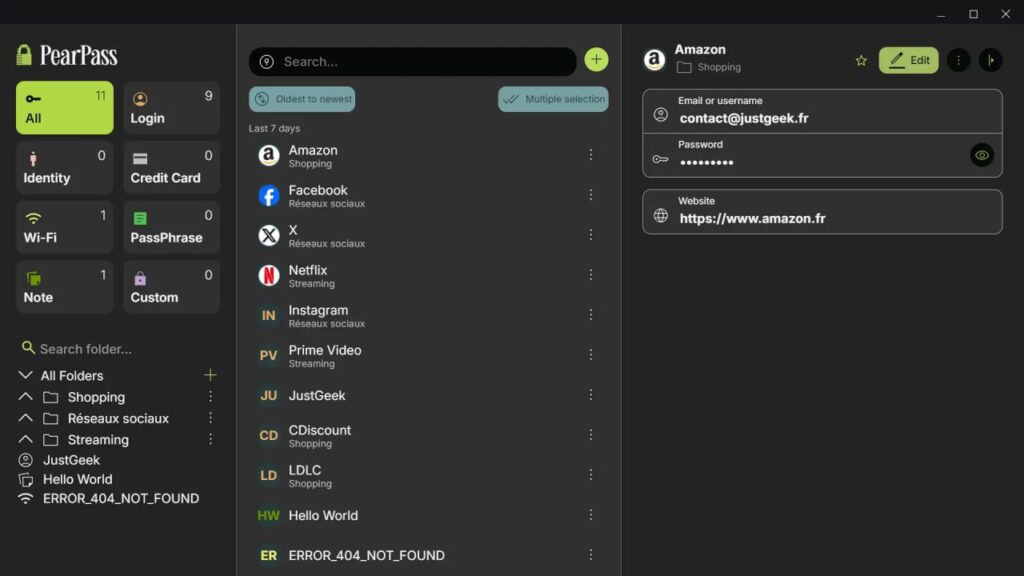Star the Amazon entry as favorite
Screen dimensions: 1024x576
coord(861,60)
